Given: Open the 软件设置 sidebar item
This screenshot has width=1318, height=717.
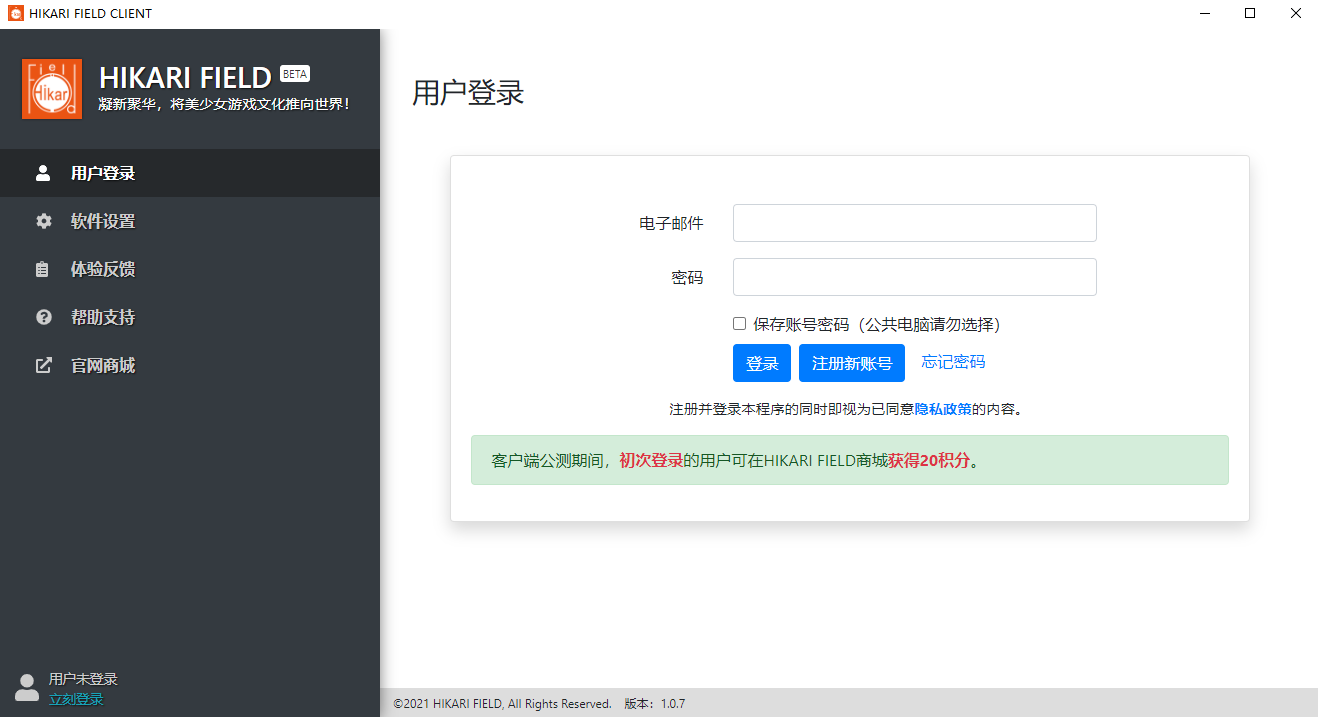Looking at the screenshot, I should 190,221.
